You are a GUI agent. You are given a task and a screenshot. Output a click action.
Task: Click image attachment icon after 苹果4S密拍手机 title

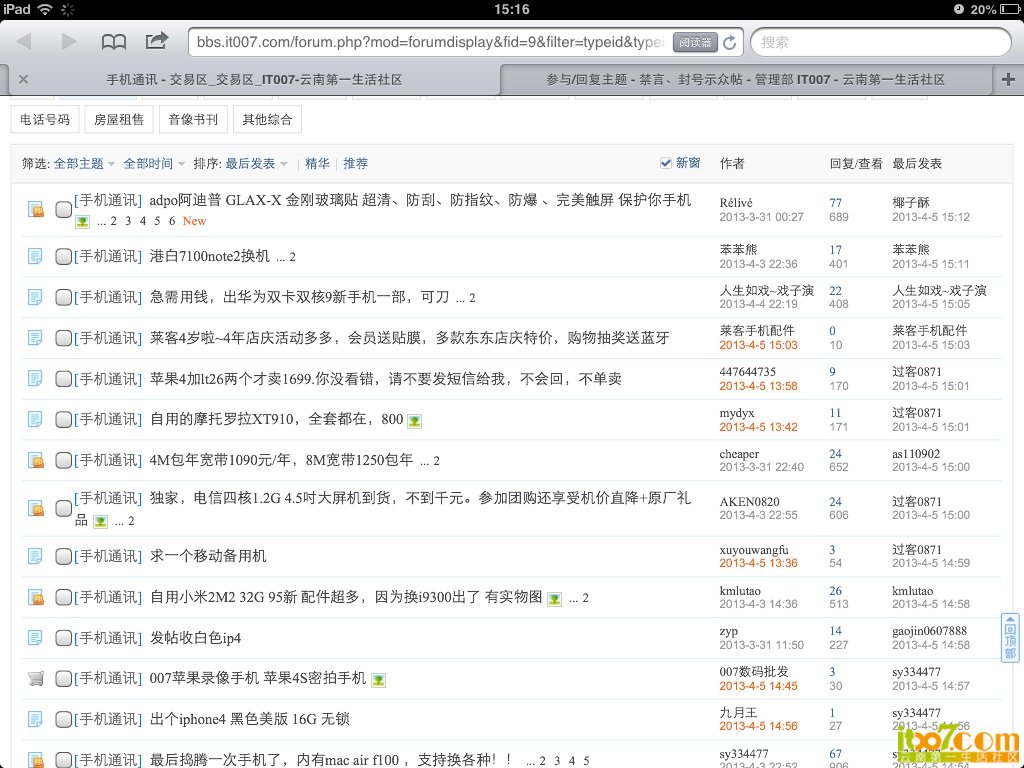point(378,680)
